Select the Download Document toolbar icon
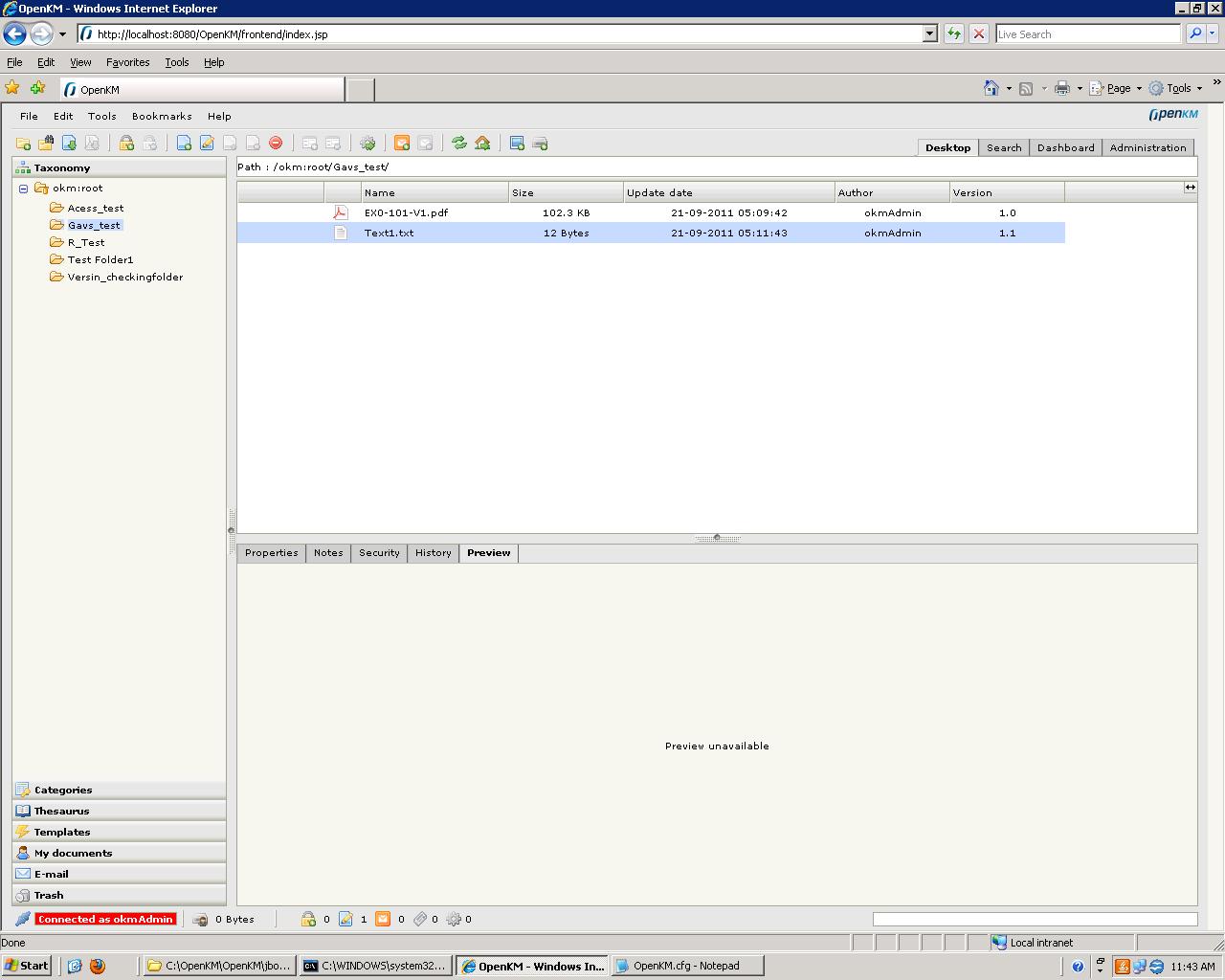Viewport: 1225px width, 980px height. 69,143
